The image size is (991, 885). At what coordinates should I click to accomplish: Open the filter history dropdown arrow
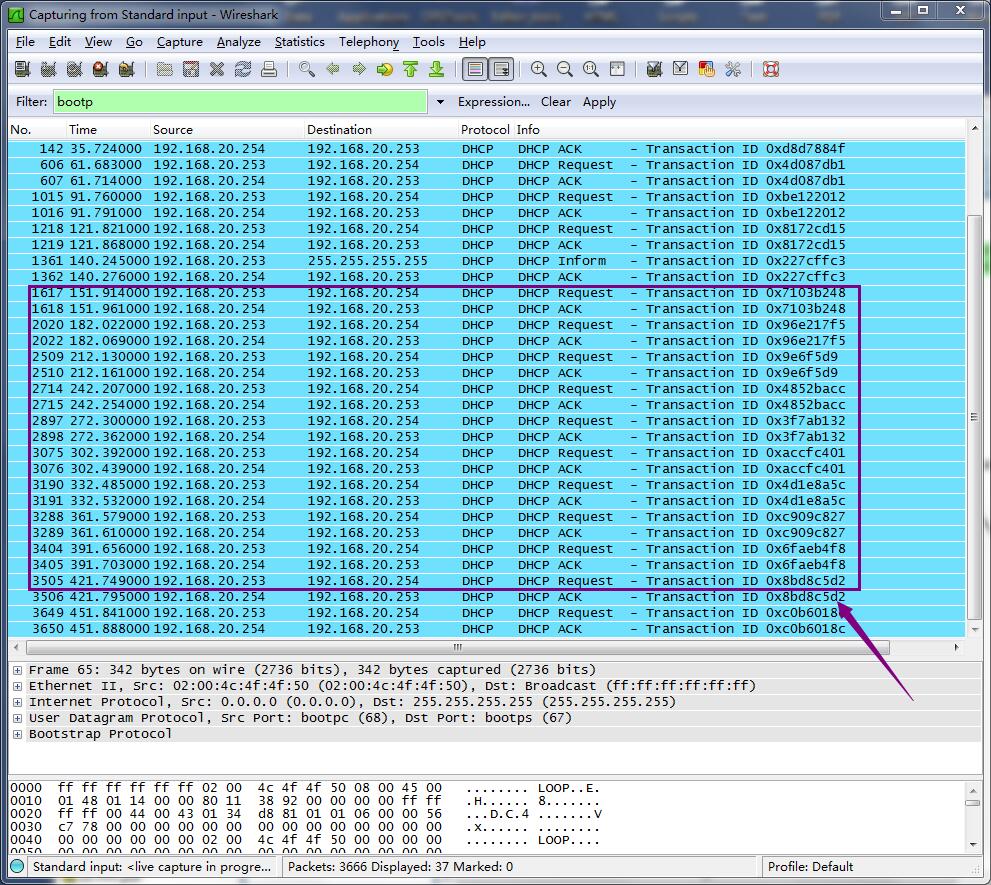point(440,102)
